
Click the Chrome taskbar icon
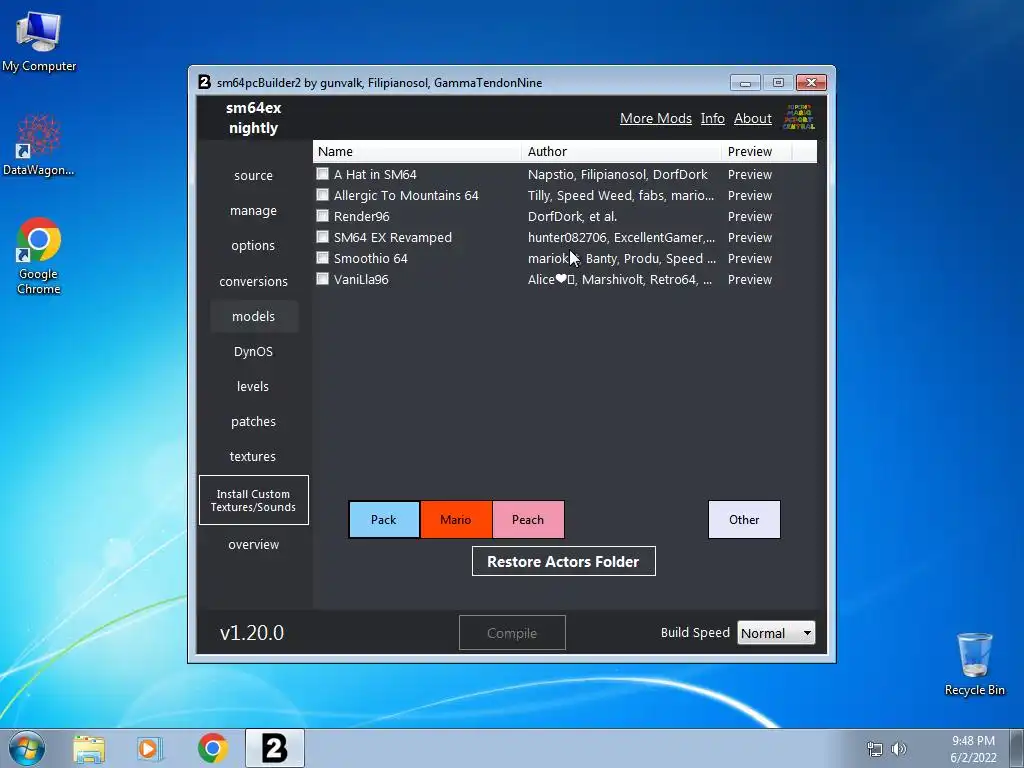pyautogui.click(x=212, y=748)
